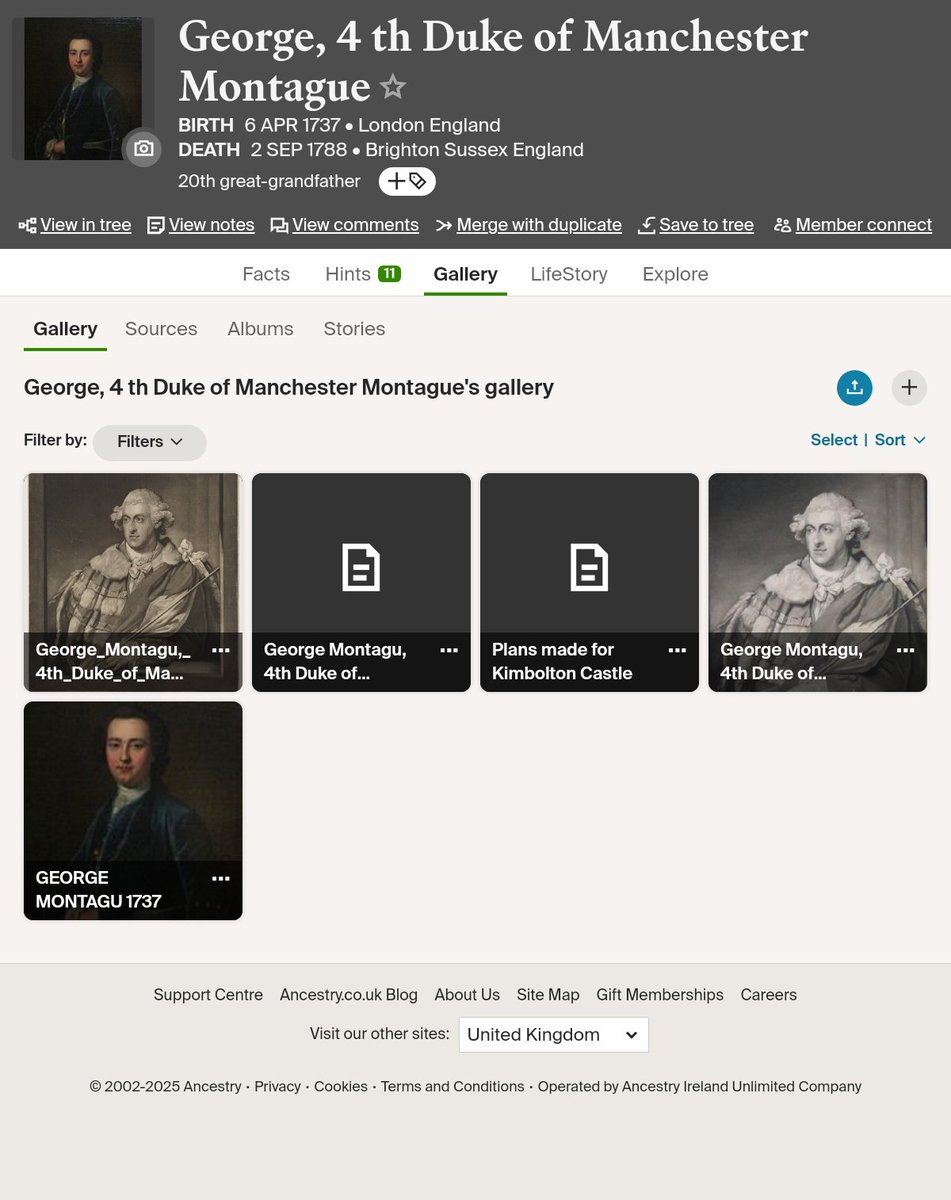Viewport: 951px width, 1200px height.
Task: Open Support Centre footer link
Action: click(208, 995)
